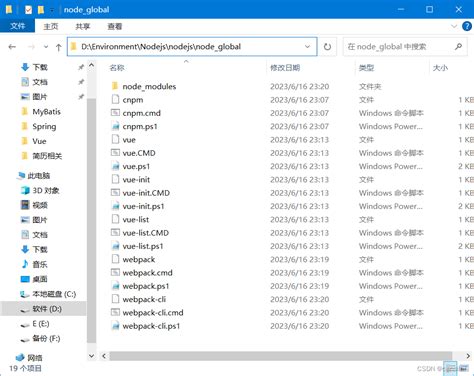Open pinned 文档 in quick access
The width and height of the screenshot is (474, 376).
(40, 82)
